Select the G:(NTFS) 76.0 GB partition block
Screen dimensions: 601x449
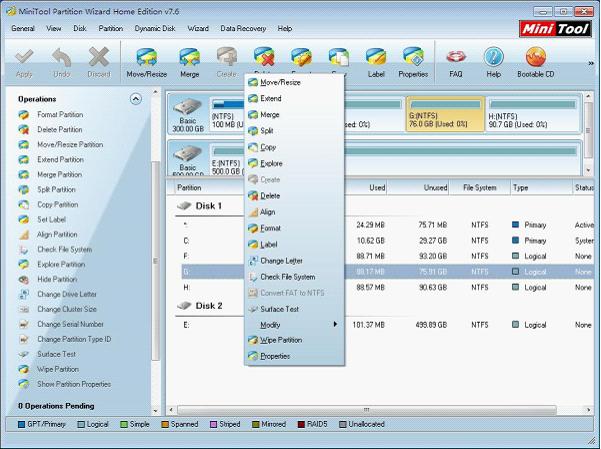pyautogui.click(x=445, y=114)
